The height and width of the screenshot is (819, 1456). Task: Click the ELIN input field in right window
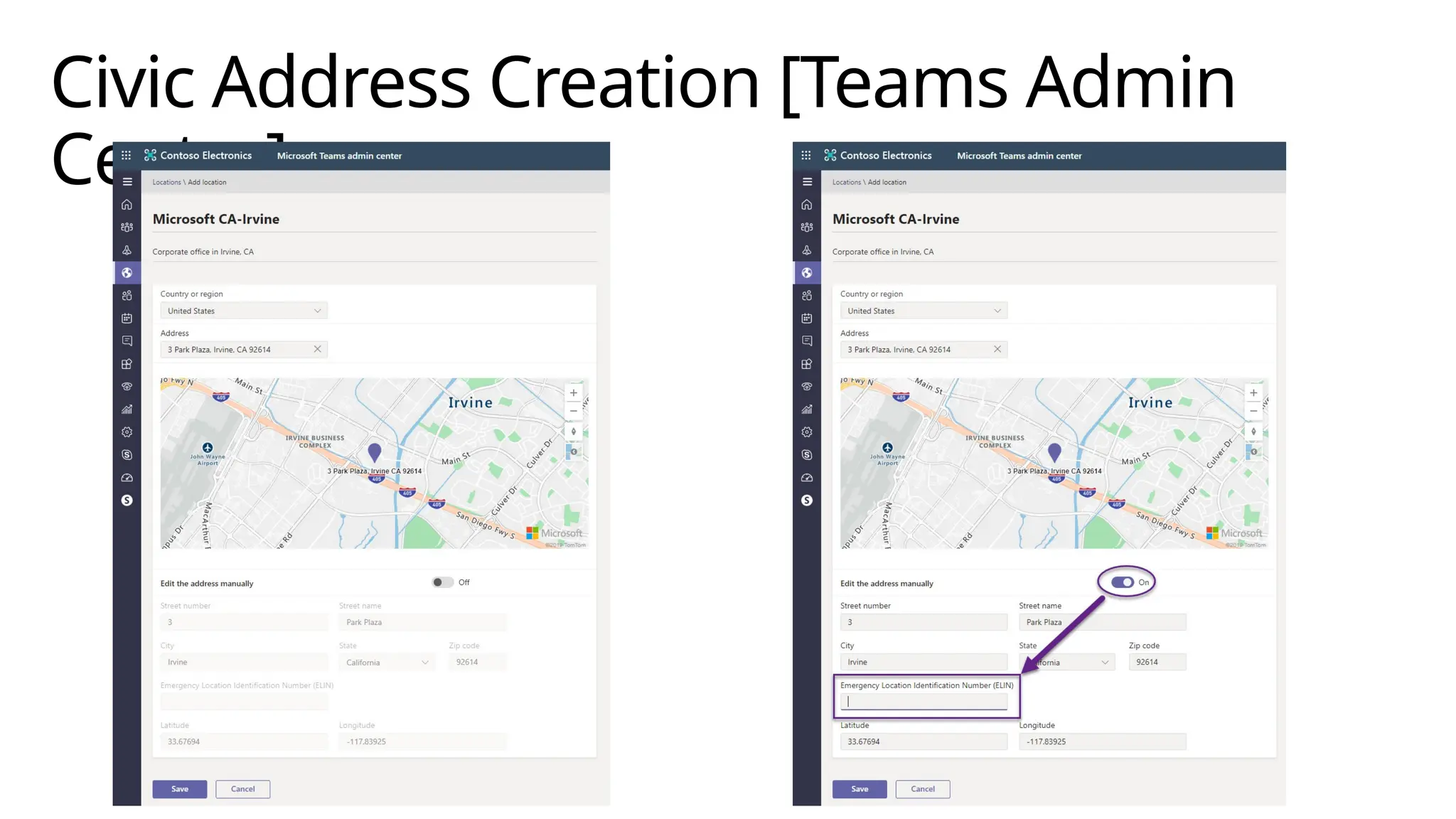pos(924,702)
